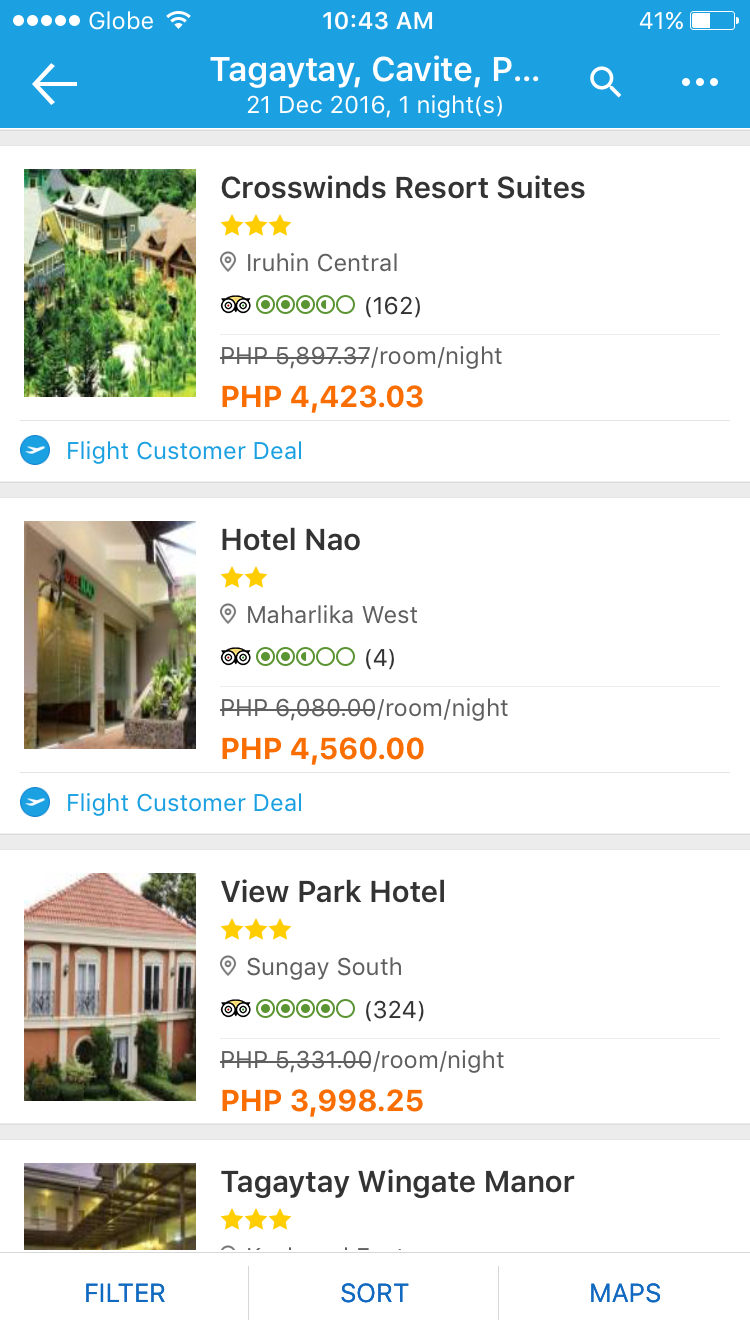
Task: Tap TripAdvisor owl icon for View Park Hotel
Action: tap(235, 1009)
